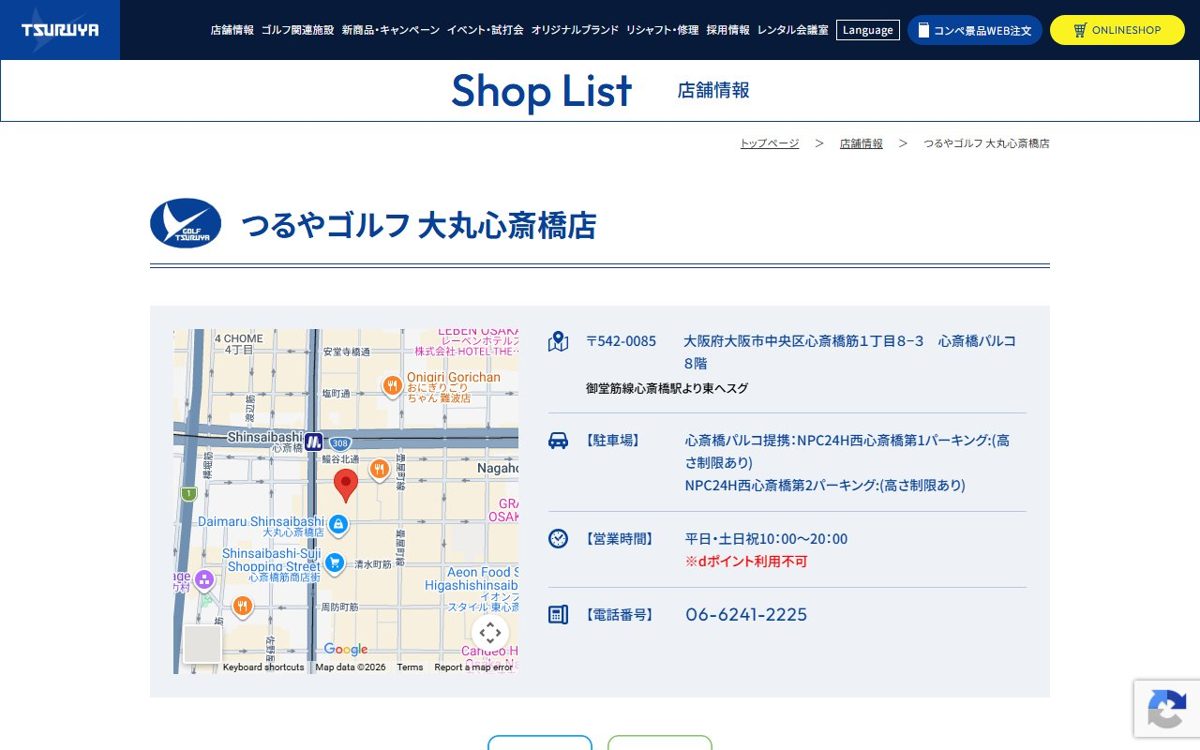Click the 平日・土日祝10:00〜20:00 hours text

766,539
